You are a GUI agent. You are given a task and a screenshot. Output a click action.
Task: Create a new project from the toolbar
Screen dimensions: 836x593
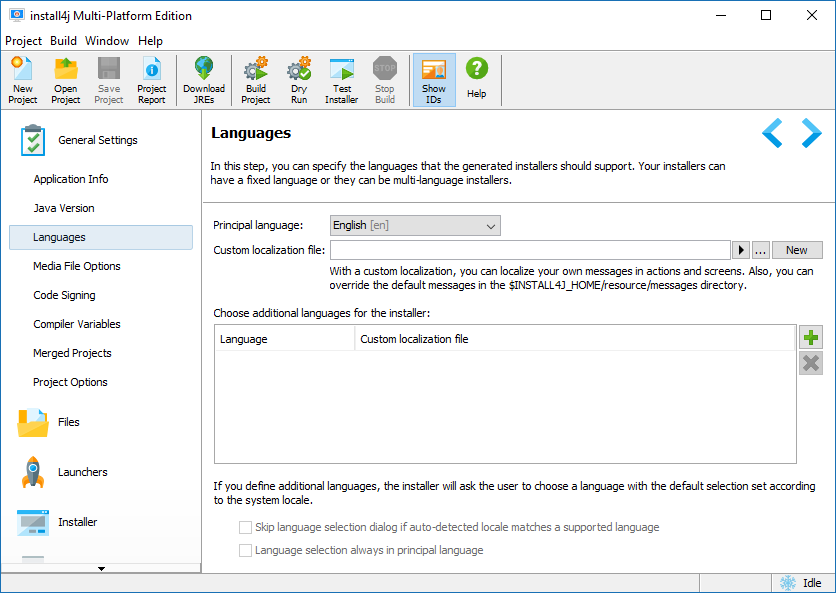pyautogui.click(x=22, y=80)
